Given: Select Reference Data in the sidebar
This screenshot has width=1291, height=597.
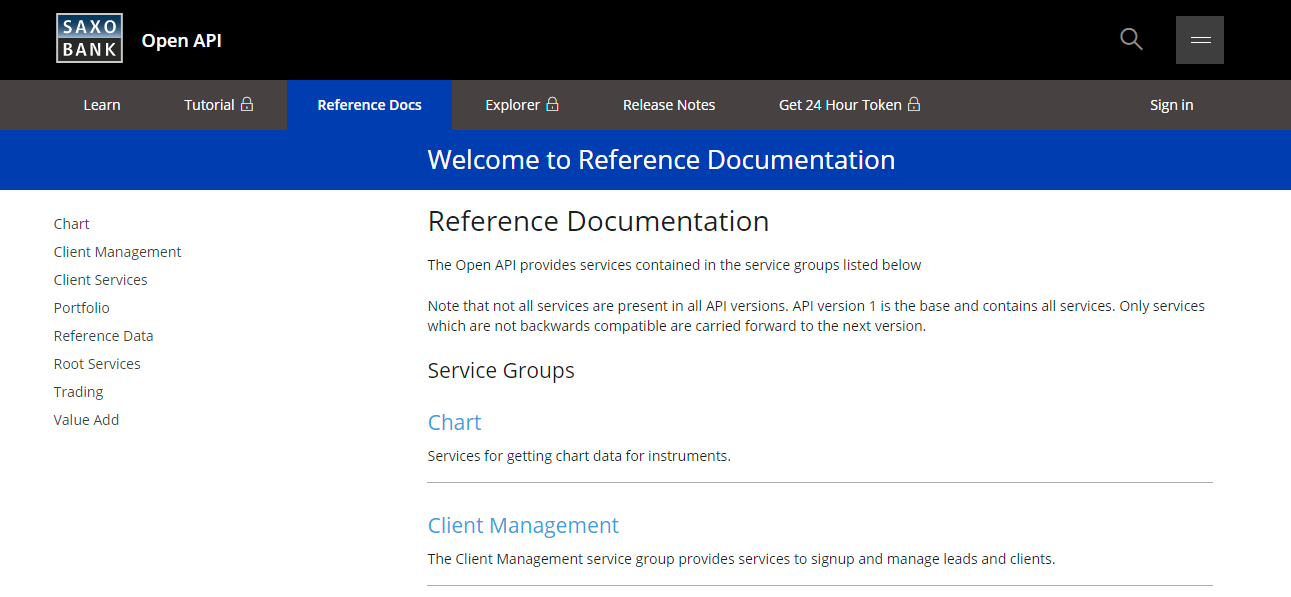Looking at the screenshot, I should 103,335.
